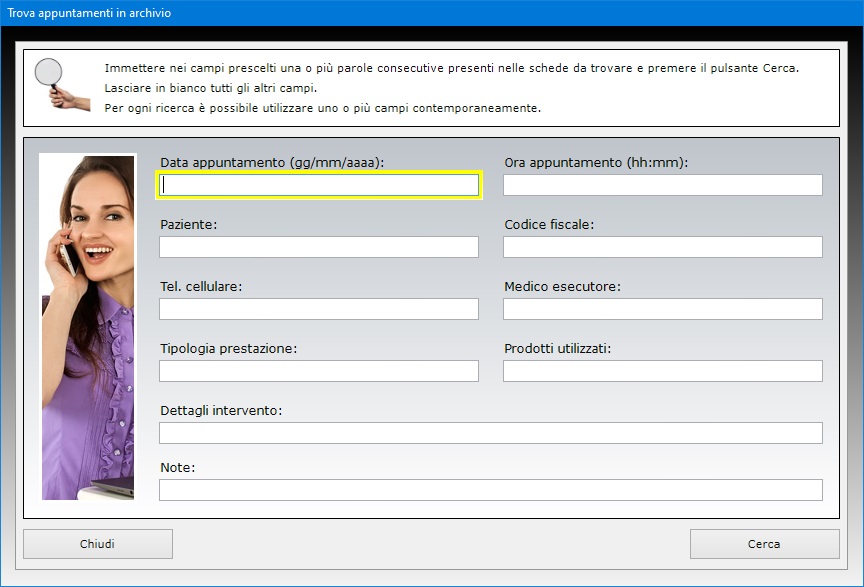Click the 'Prodotti utilizzati:' label
The width and height of the screenshot is (864, 587).
click(x=558, y=348)
